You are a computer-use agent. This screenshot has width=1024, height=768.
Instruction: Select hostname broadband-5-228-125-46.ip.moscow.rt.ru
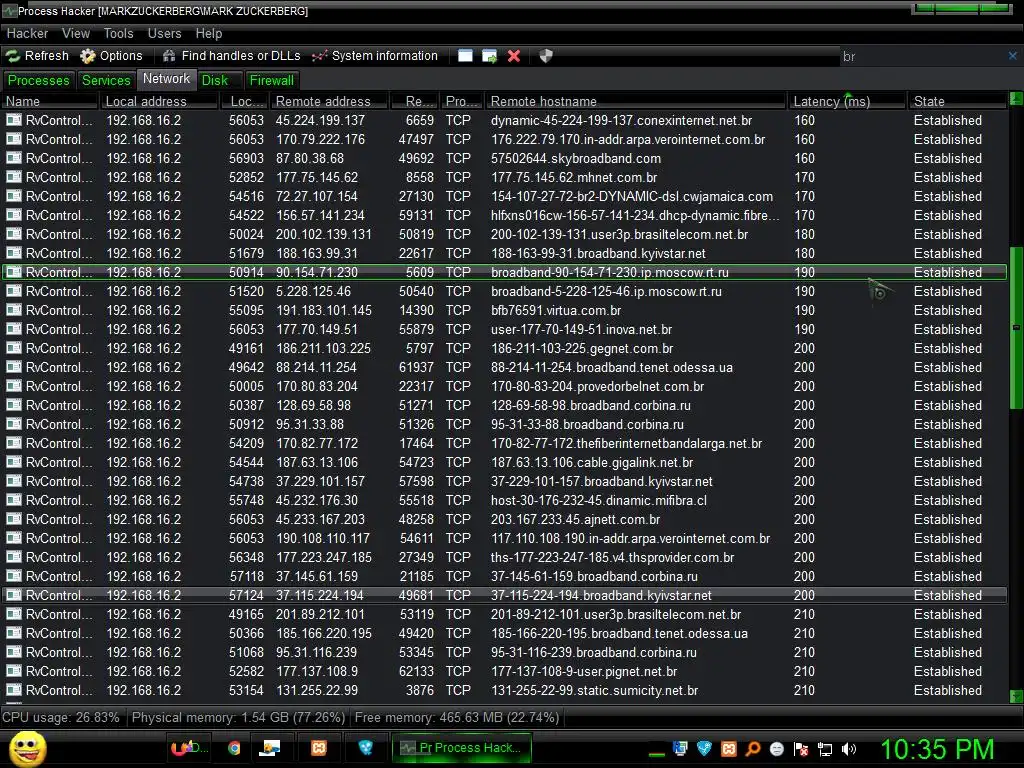pos(606,291)
